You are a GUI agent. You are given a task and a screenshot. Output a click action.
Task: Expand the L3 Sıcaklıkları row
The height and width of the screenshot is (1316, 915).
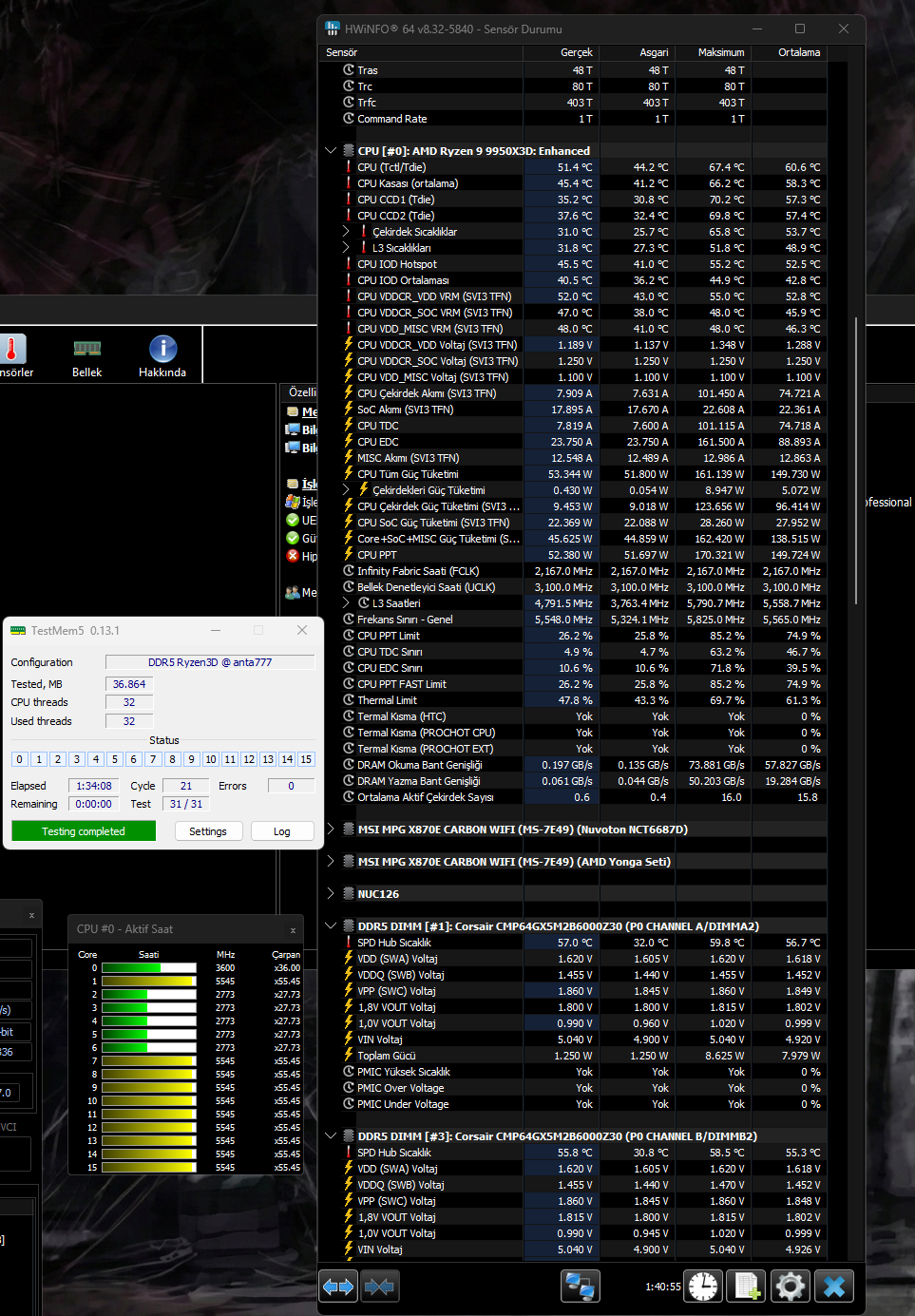tap(346, 248)
